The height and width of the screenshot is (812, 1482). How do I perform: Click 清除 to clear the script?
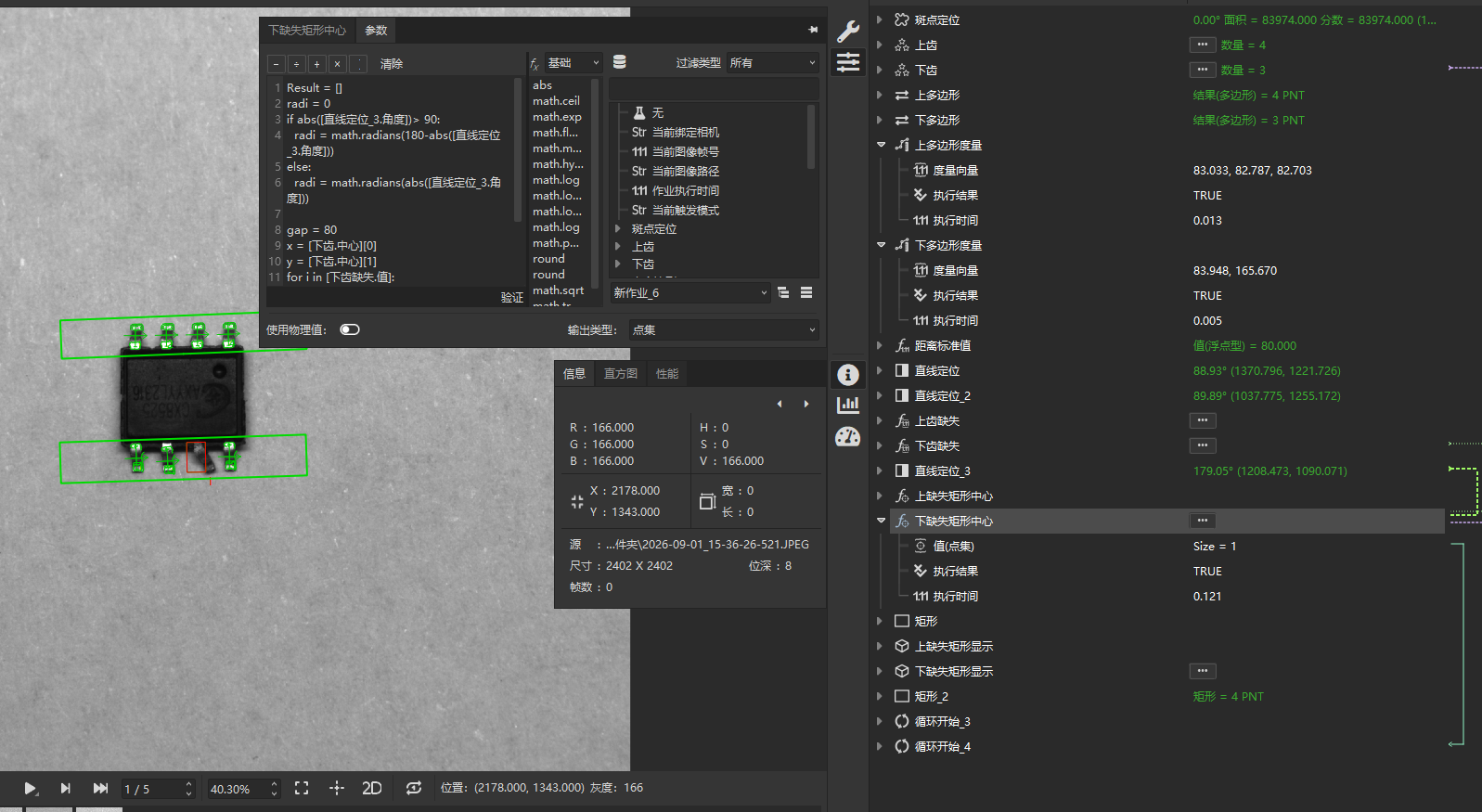point(392,64)
